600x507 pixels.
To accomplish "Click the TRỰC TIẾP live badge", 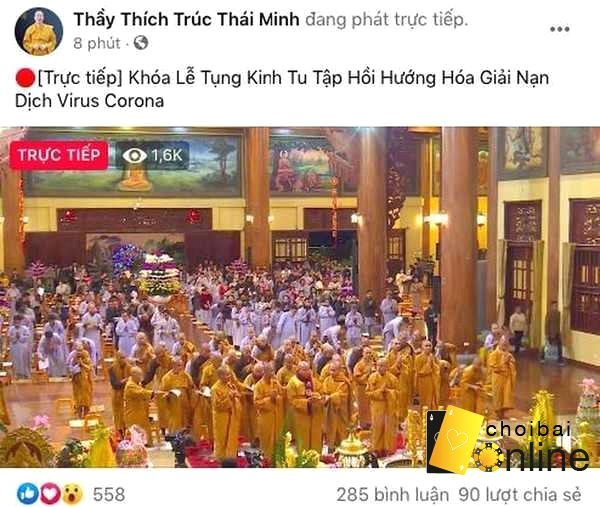I will (59, 155).
